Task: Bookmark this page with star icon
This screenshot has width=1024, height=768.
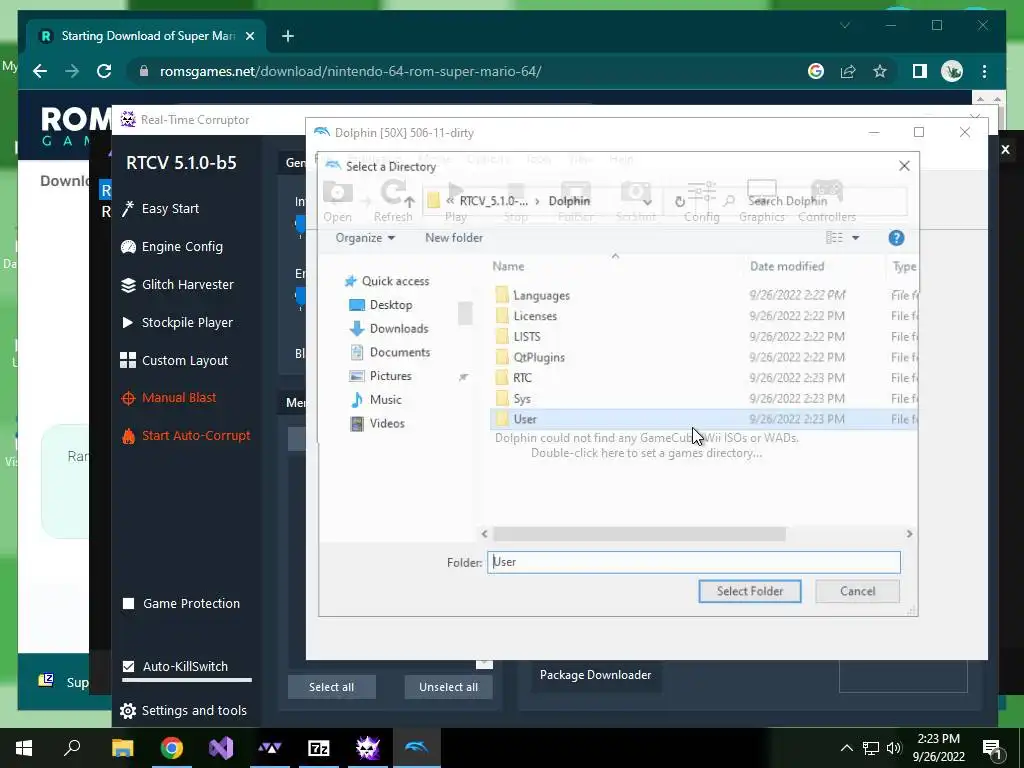Action: [x=880, y=71]
